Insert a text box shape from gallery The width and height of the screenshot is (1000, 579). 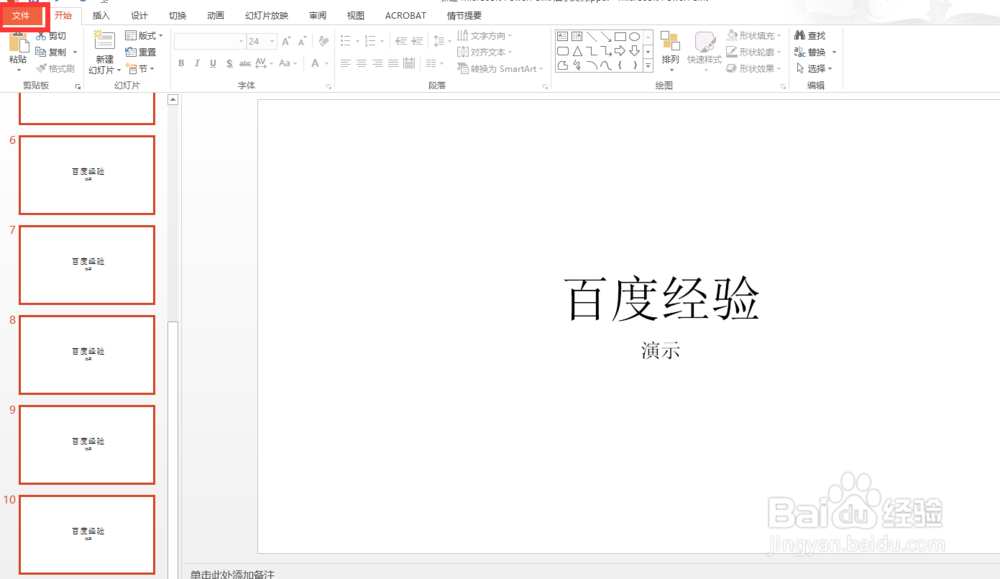tap(562, 37)
